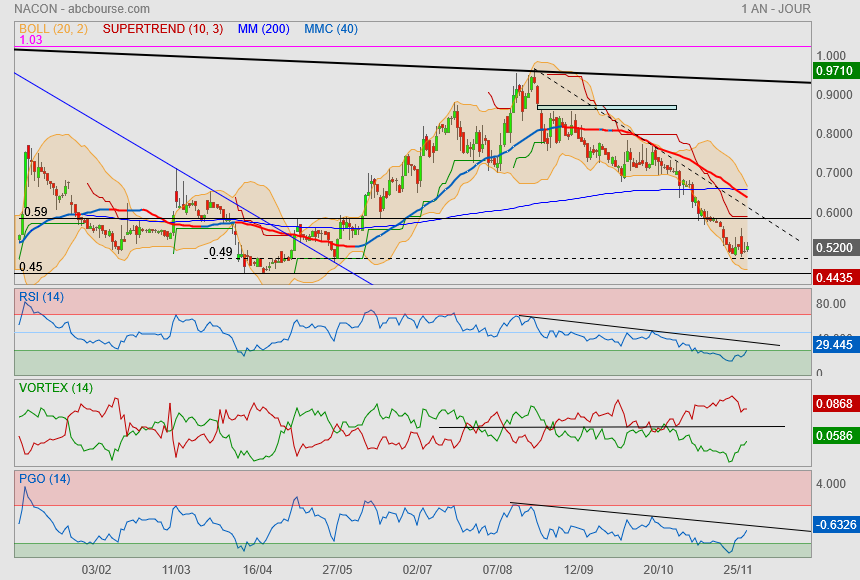Viewport: 860px width, 580px height.
Task: Click the teal resistance rectangle on chart
Action: (606, 107)
